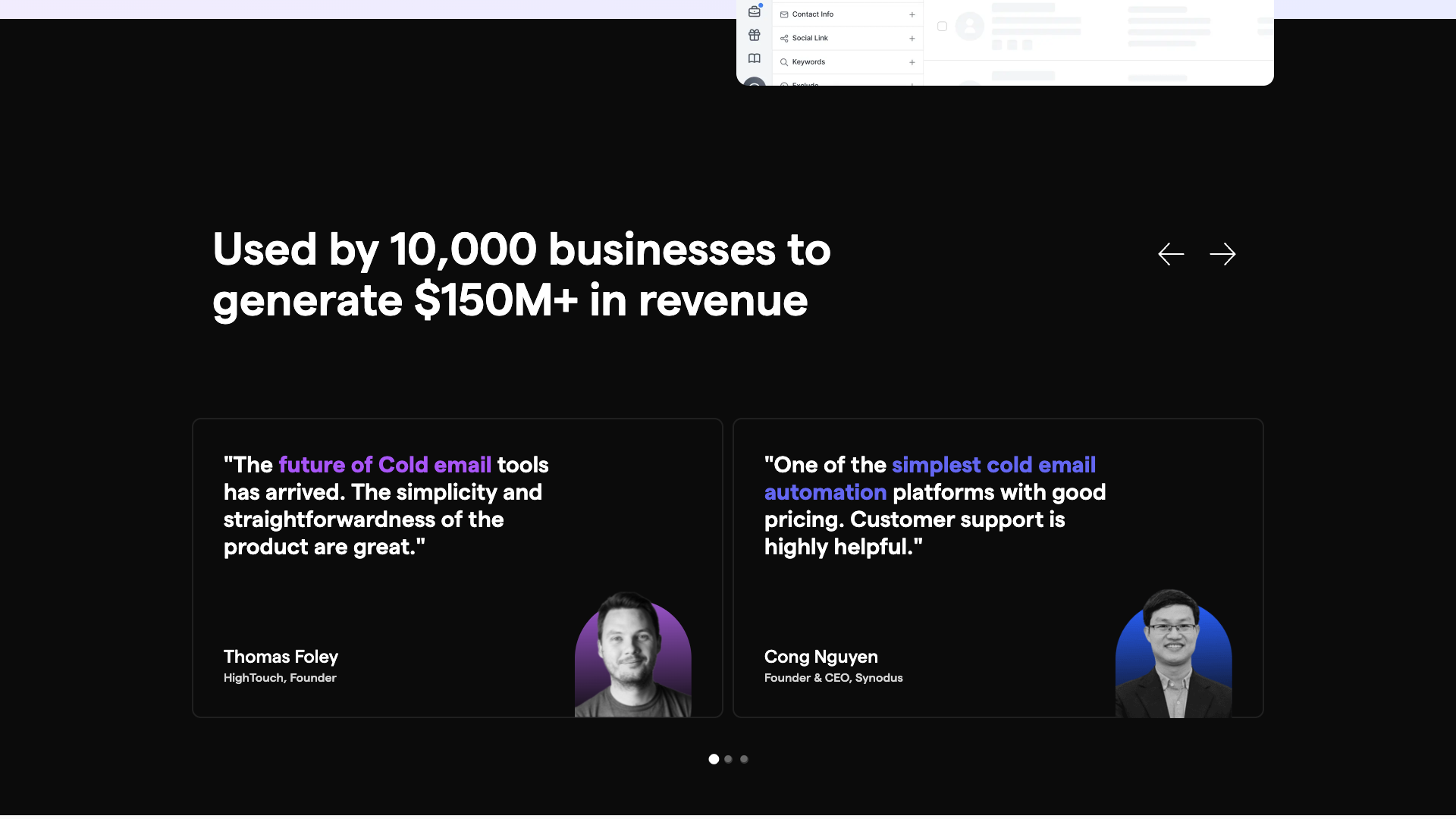Screen dimensions: 1456x819
Task: Open the book icon in the sidebar
Action: (754, 58)
